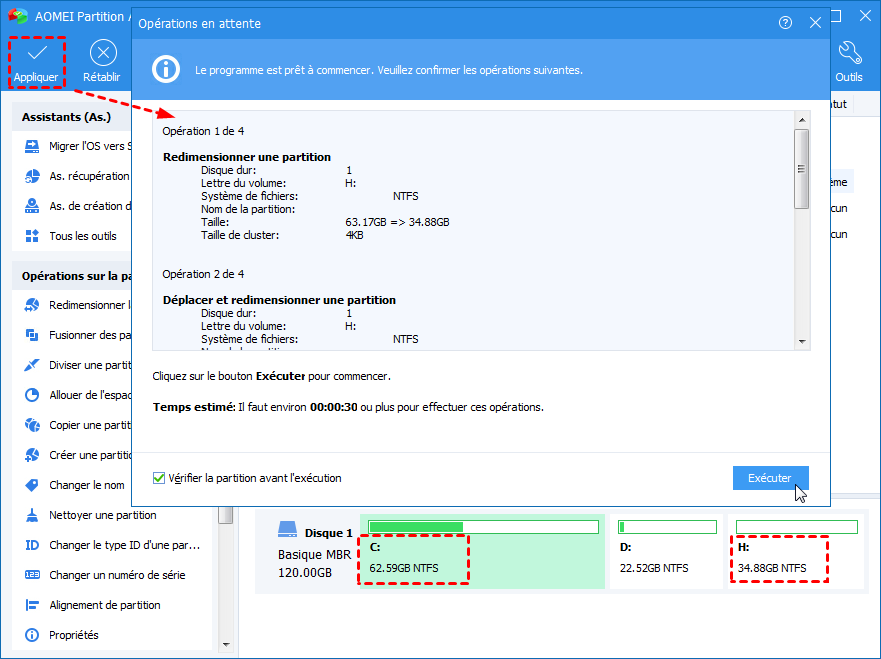Click the operations list scrollbar thumb

[802, 169]
